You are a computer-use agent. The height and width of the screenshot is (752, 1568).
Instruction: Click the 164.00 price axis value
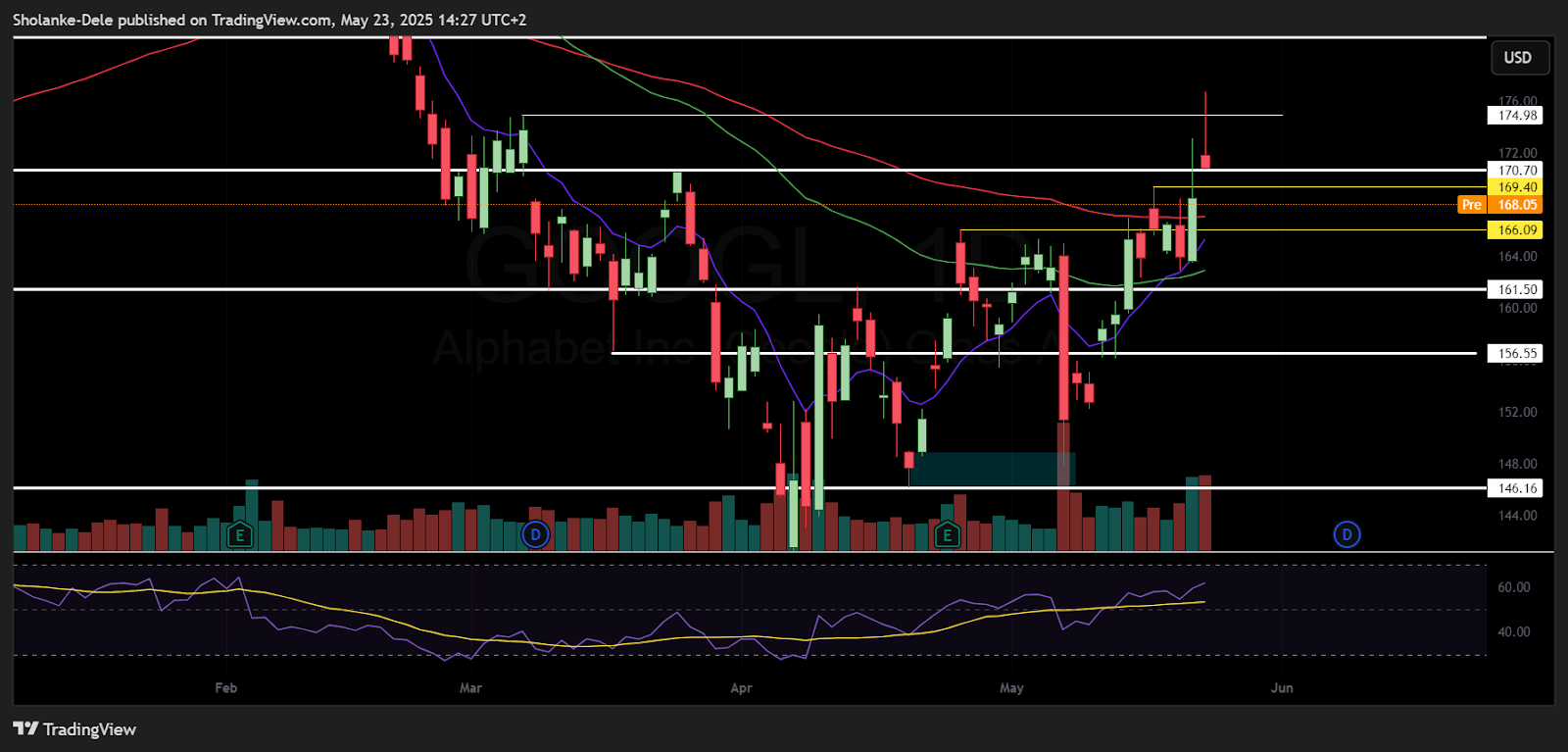point(1517,257)
